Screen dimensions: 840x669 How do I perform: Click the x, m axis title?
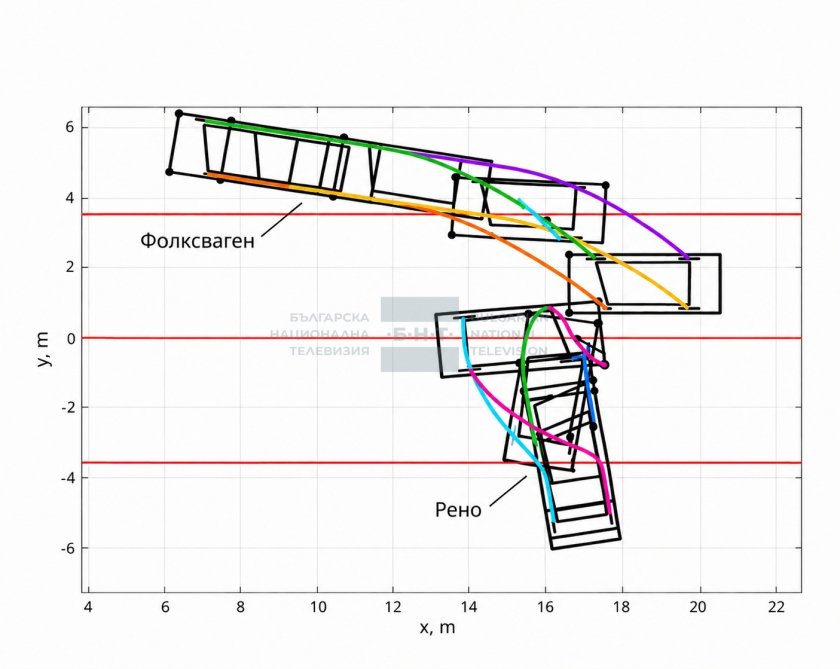point(437,627)
